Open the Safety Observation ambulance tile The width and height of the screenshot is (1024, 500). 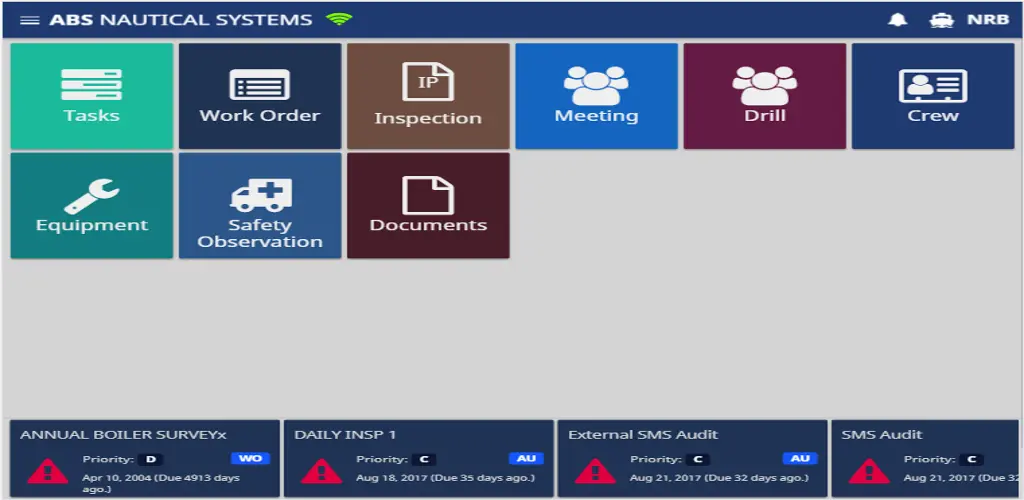click(x=260, y=206)
